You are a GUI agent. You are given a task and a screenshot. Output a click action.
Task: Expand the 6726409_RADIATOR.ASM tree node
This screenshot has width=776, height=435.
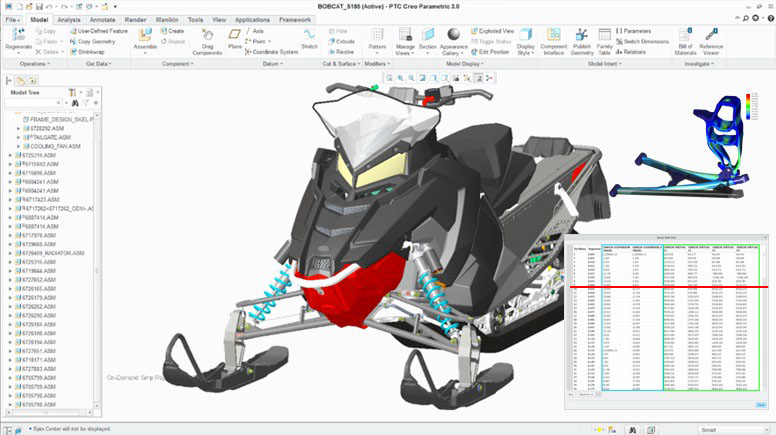(10, 253)
